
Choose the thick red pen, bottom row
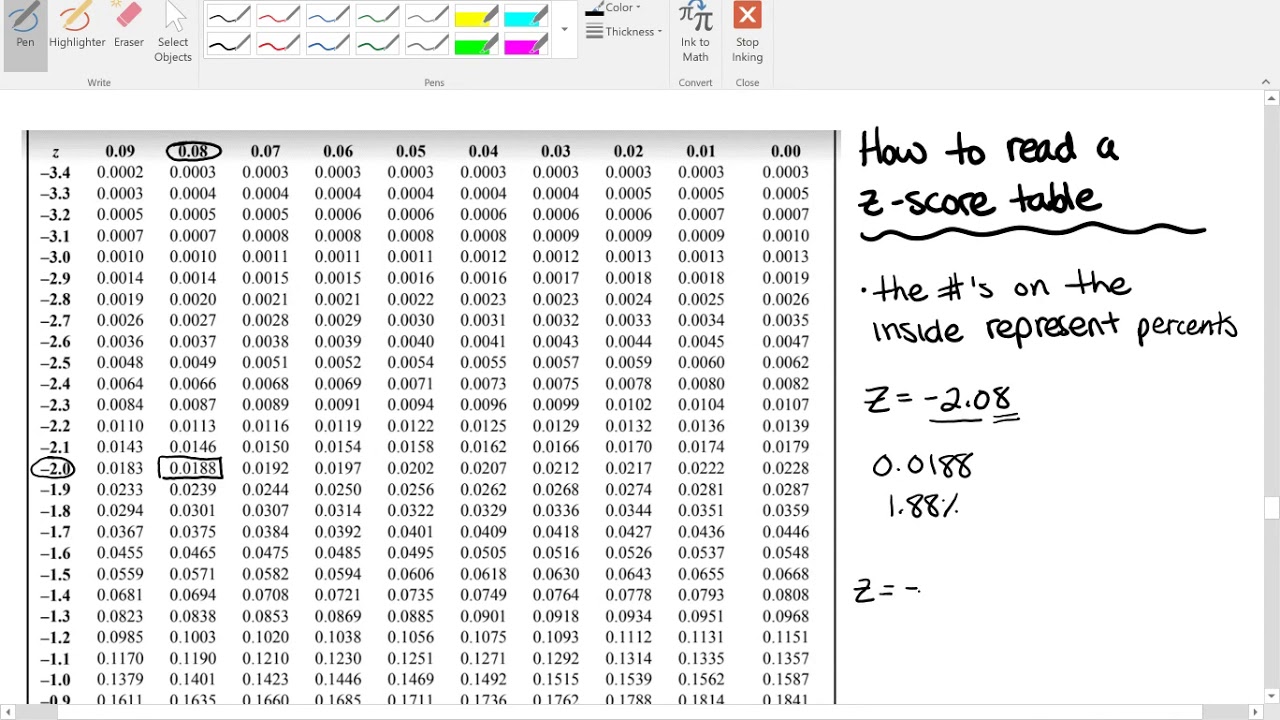[x=279, y=44]
